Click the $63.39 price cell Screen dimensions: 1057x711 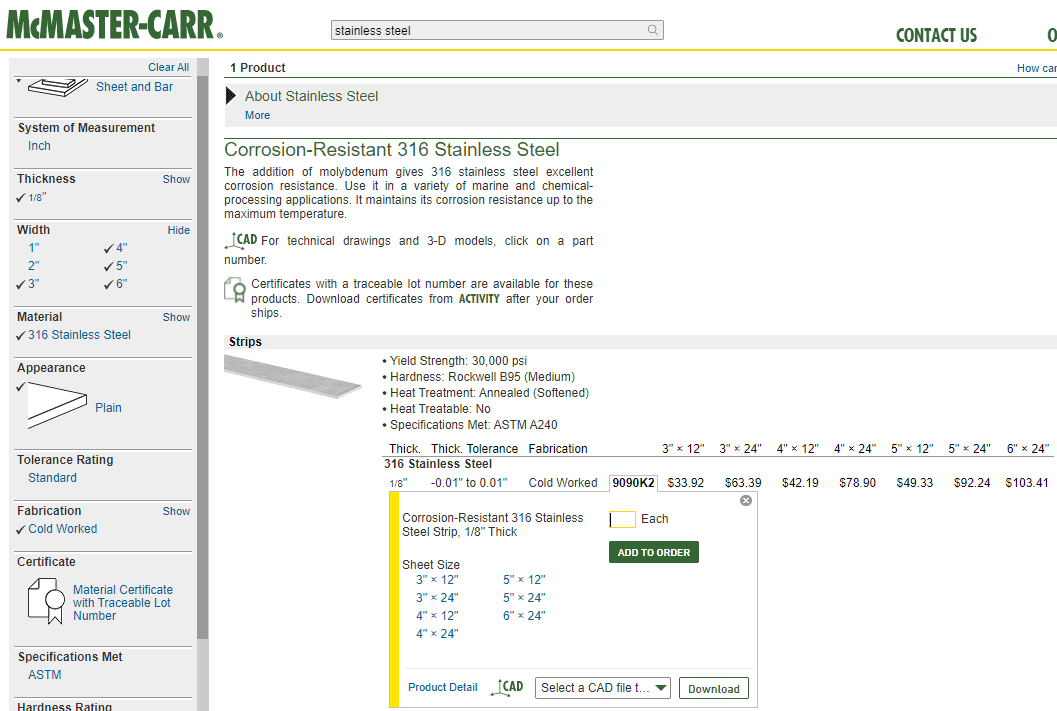pyautogui.click(x=743, y=483)
